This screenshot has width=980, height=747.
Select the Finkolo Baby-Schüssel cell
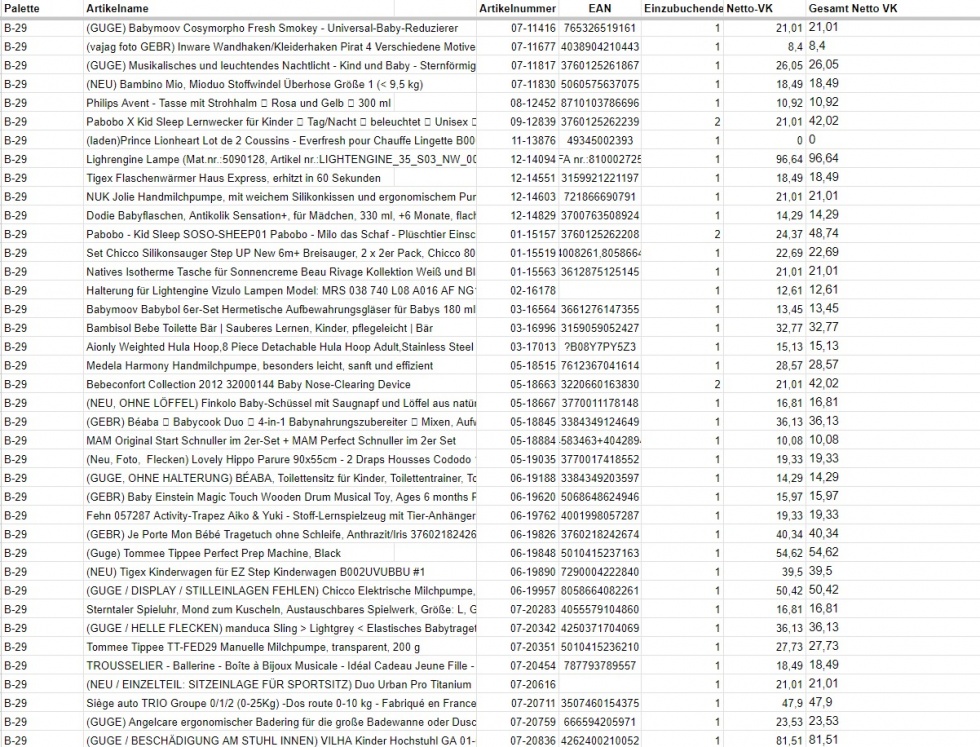pos(281,403)
